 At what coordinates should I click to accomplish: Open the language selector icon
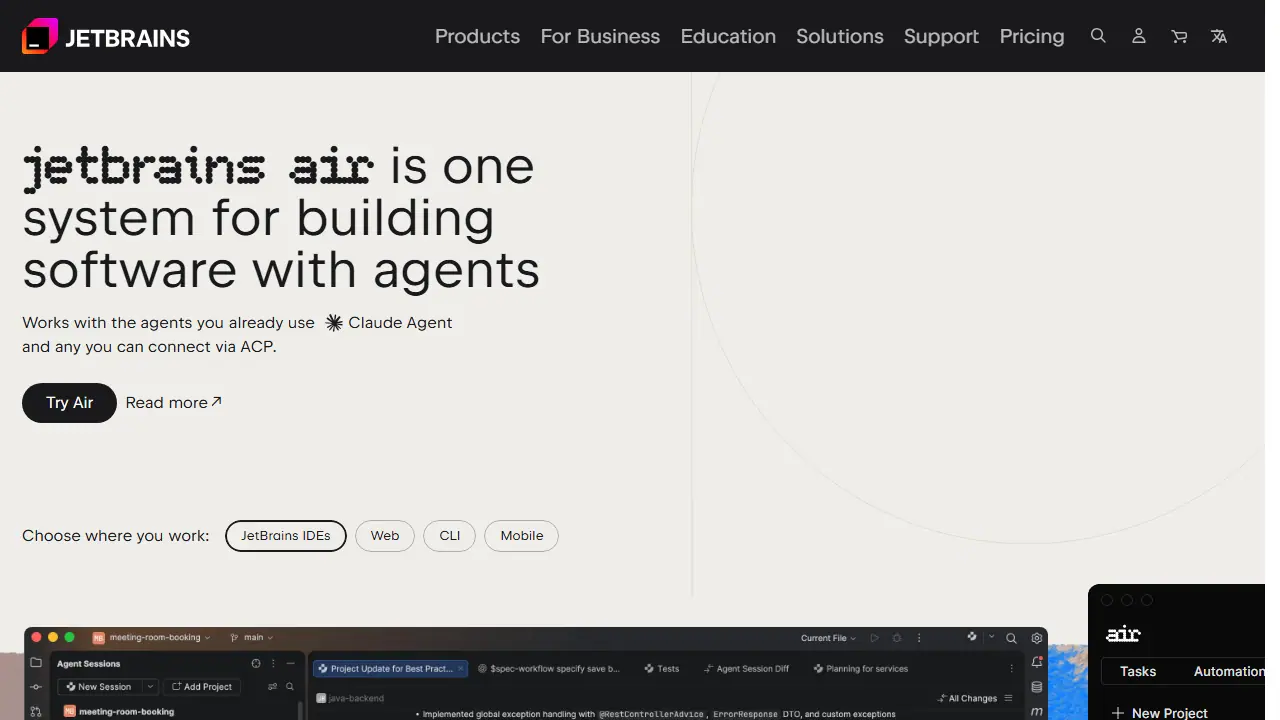pos(1219,36)
